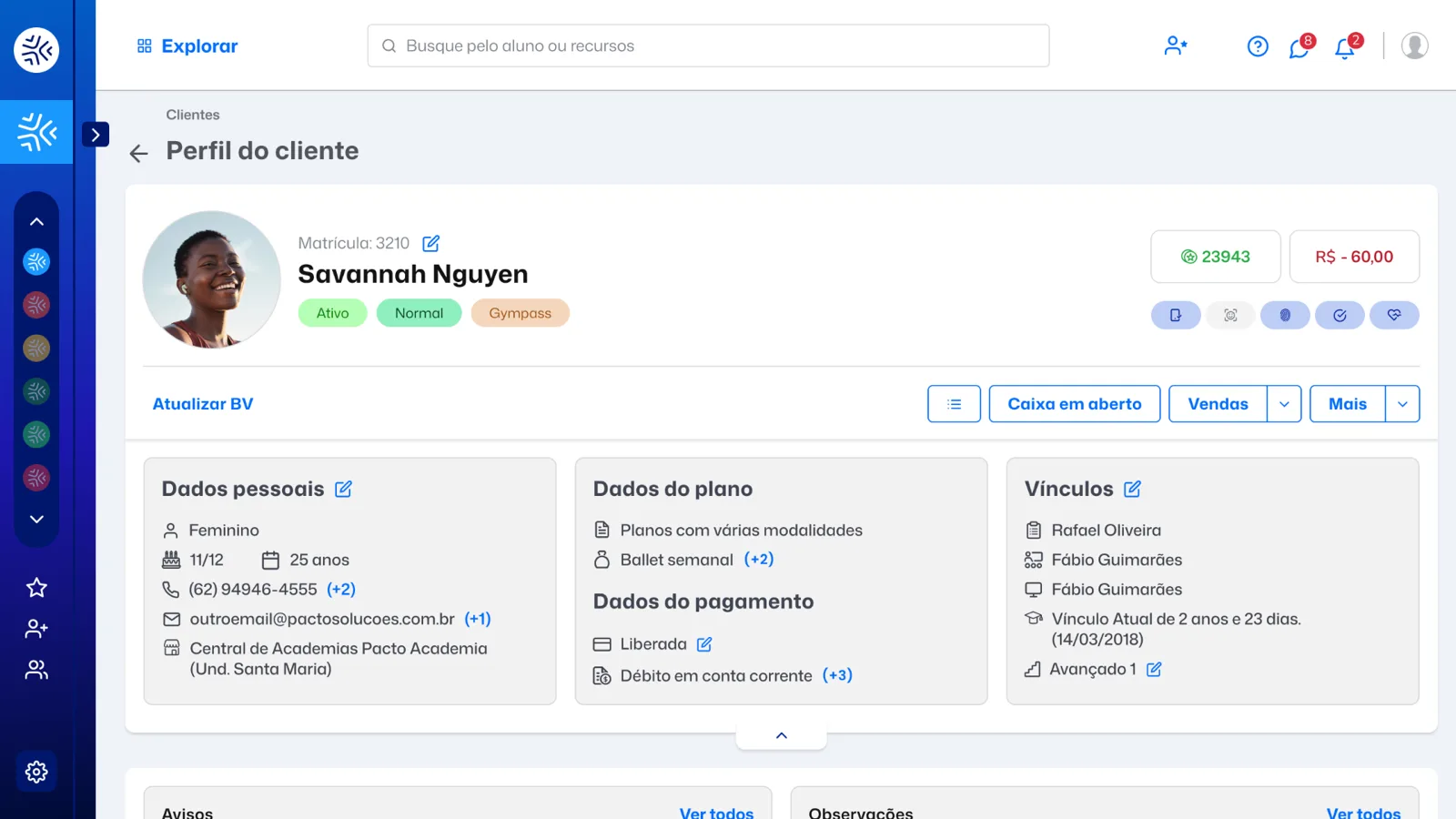Click the Normal status tag
Viewport: 1456px width, 819px height.
pyautogui.click(x=419, y=313)
